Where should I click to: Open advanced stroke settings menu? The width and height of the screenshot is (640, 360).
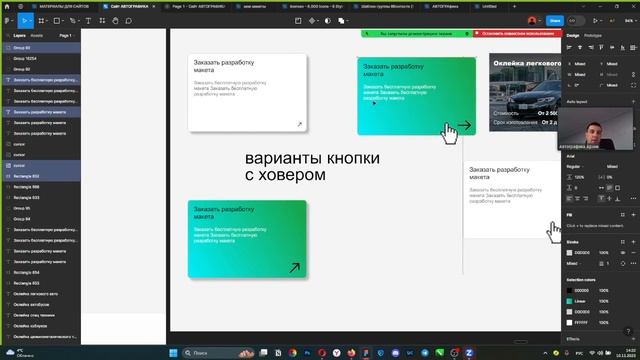click(633, 264)
